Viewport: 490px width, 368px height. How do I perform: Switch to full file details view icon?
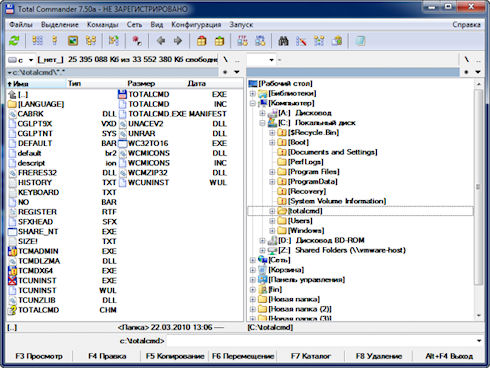click(55, 41)
